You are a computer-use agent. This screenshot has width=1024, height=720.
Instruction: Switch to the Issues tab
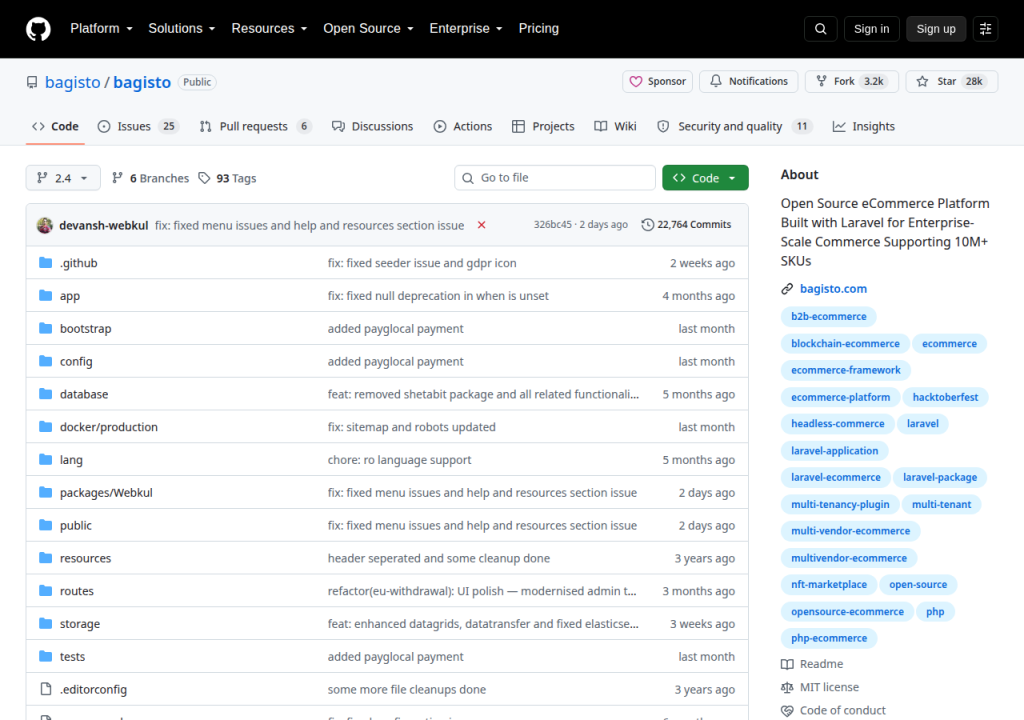tap(138, 127)
